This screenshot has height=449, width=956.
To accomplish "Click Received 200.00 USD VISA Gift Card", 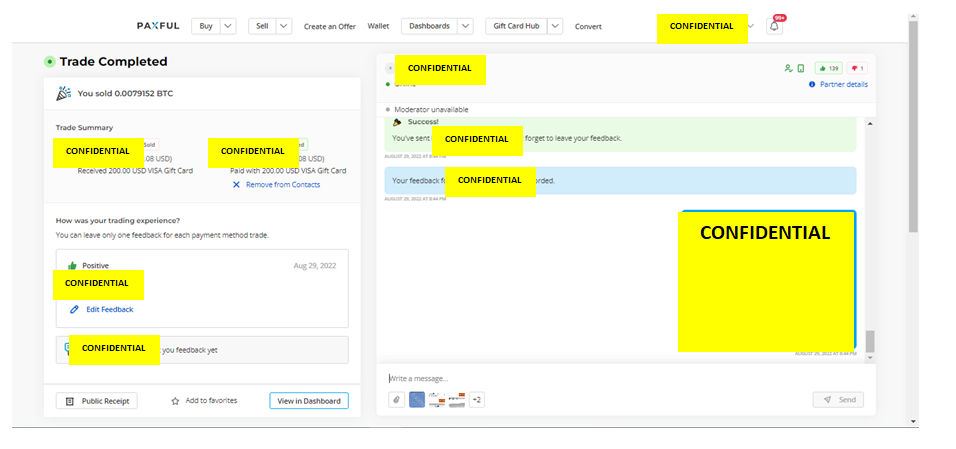I will 135,171.
